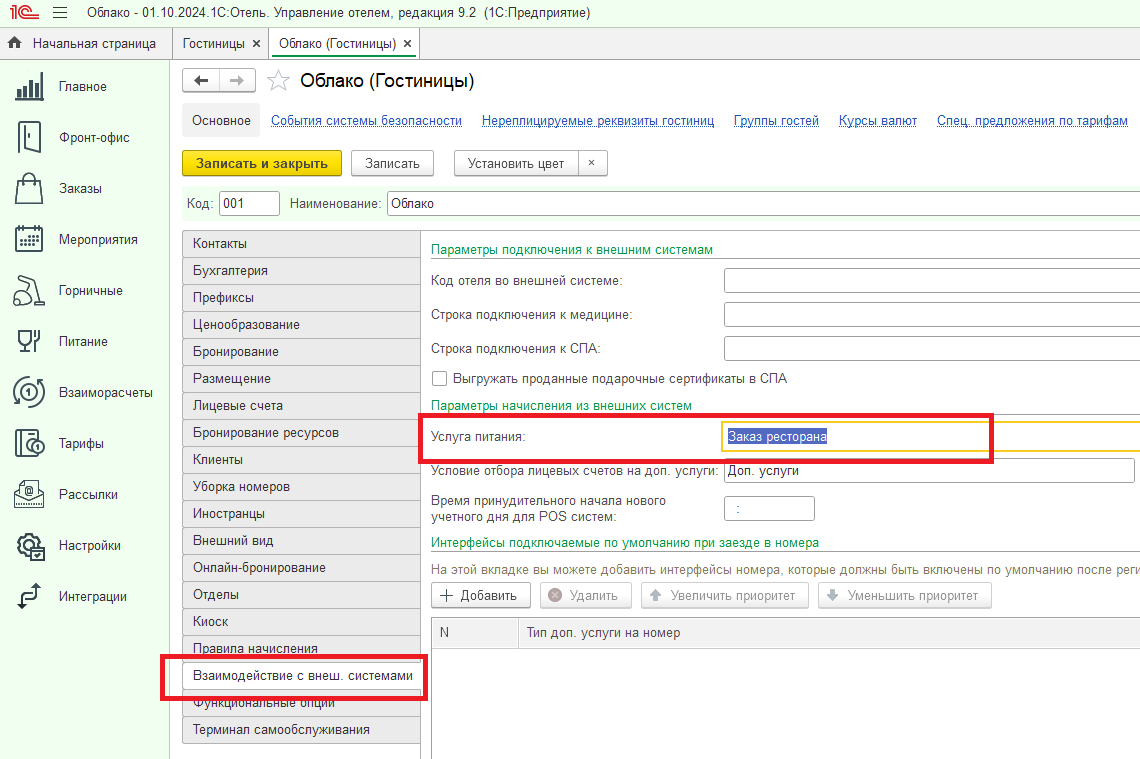Viewport: 1140px width, 759px height.
Task: Switch to the Гостиницы tab
Action: tap(213, 44)
